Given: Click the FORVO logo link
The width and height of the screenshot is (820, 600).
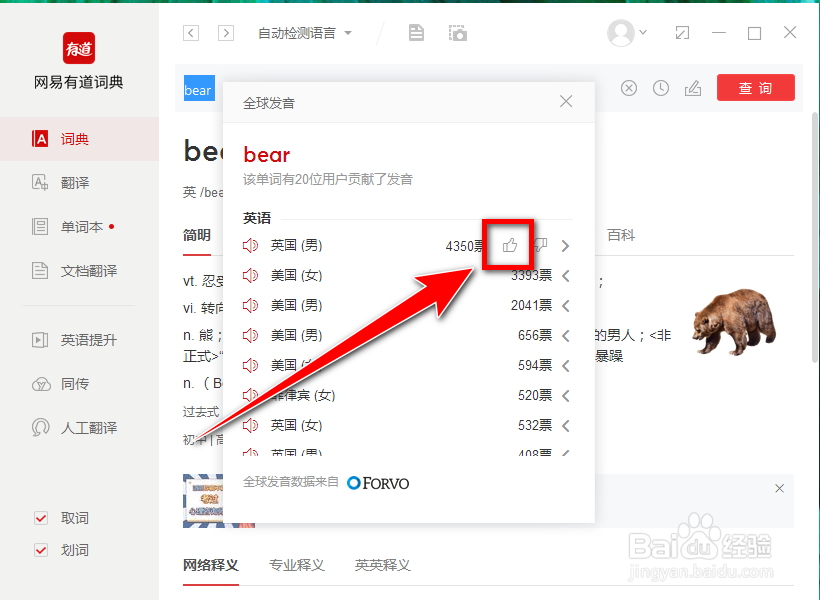Looking at the screenshot, I should click(378, 483).
